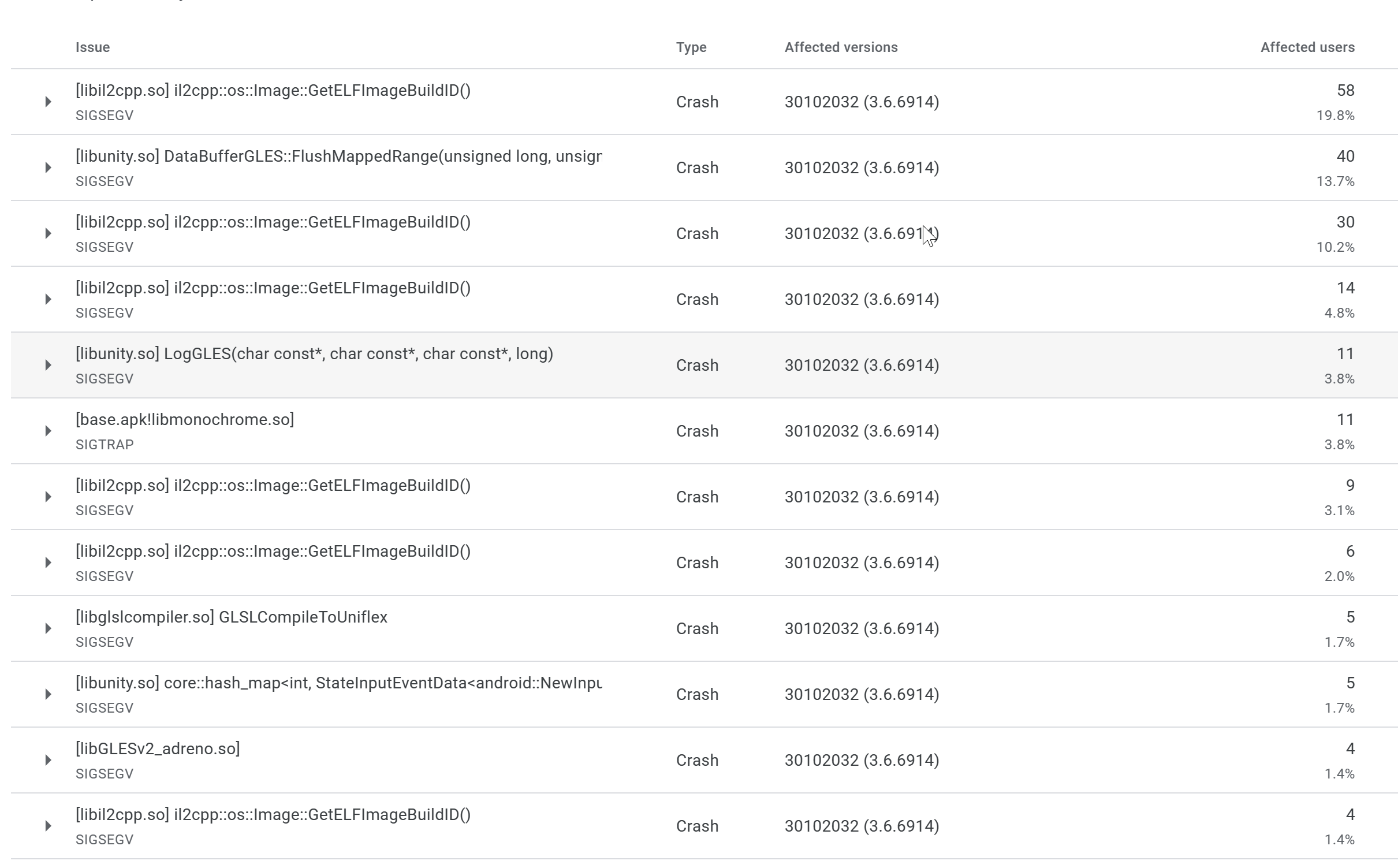Expand the LogGLES crash row
This screenshot has height=868, width=1398.
[x=48, y=365]
